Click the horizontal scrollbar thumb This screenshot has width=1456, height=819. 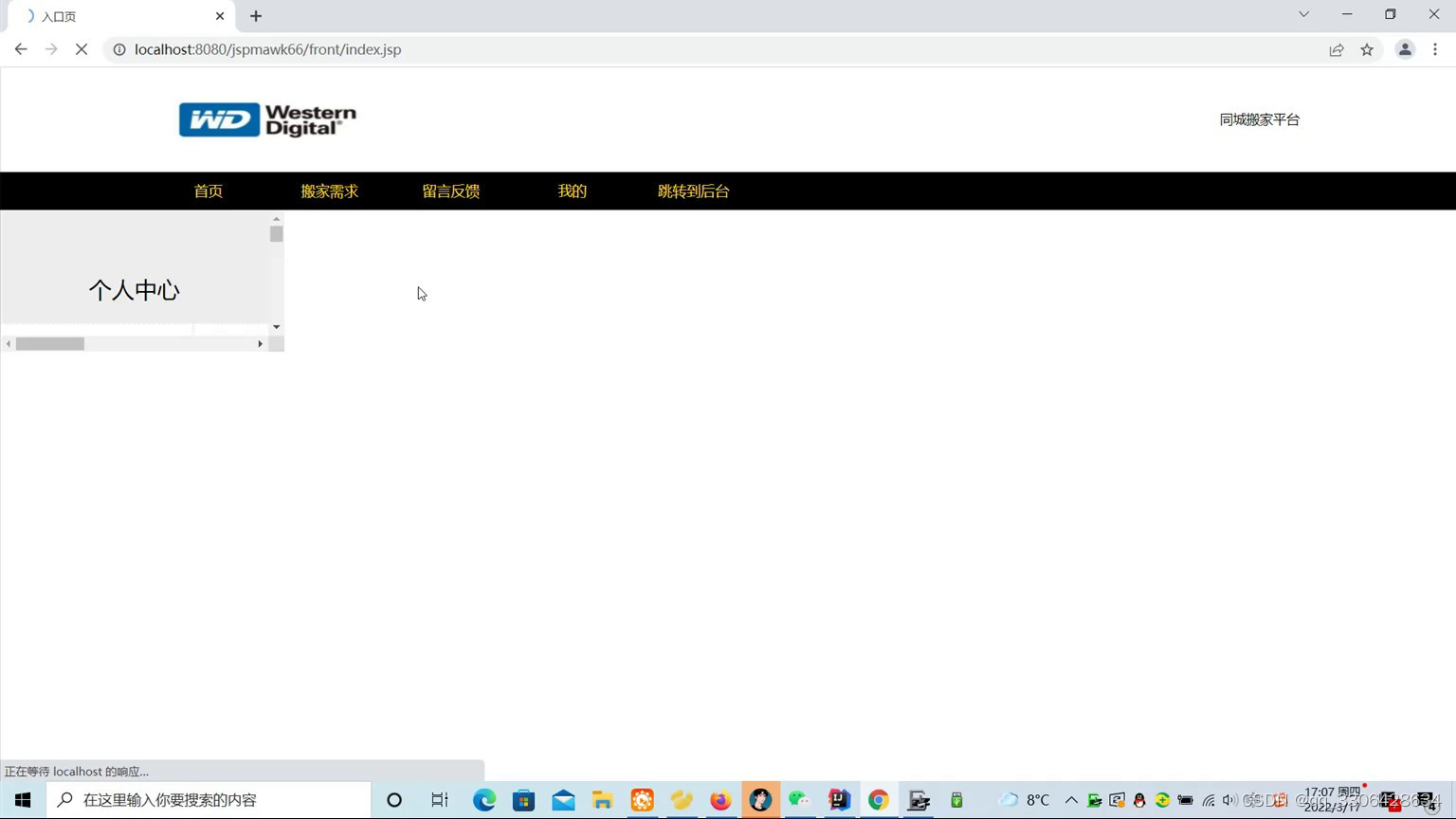click(x=50, y=343)
